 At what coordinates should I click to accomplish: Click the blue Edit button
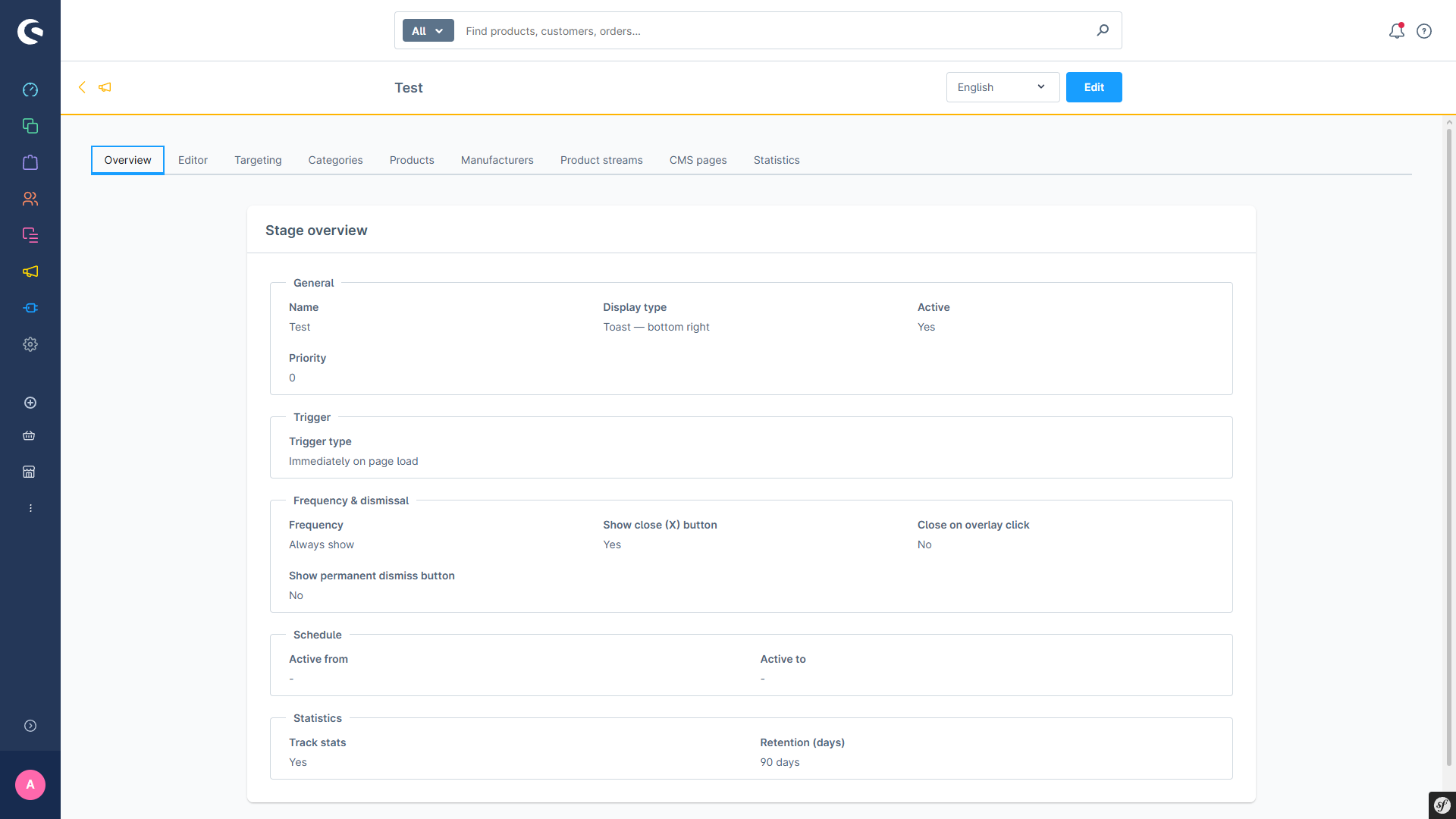tap(1094, 87)
